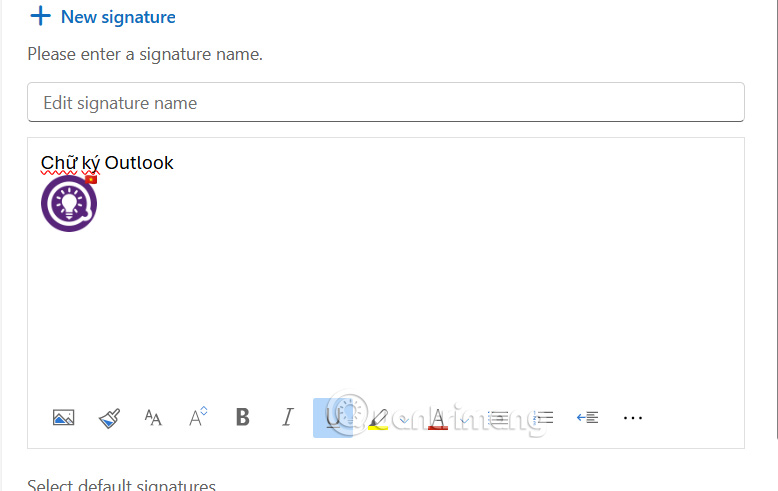
Task: Click the signature text 'Chữ ký Outlook'
Action: click(x=107, y=163)
